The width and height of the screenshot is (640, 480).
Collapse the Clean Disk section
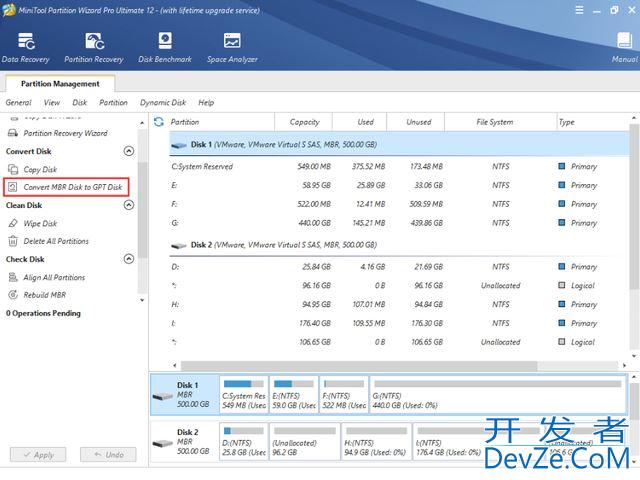[129, 205]
